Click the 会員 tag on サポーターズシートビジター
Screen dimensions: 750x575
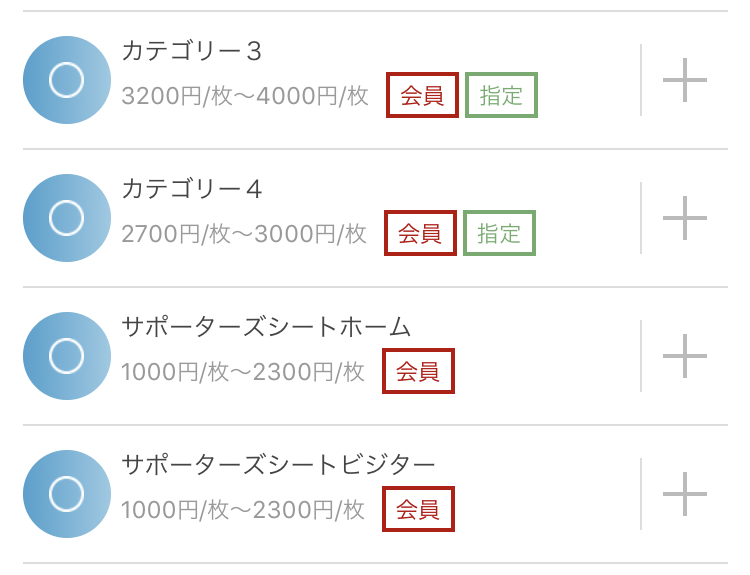pyautogui.click(x=418, y=509)
